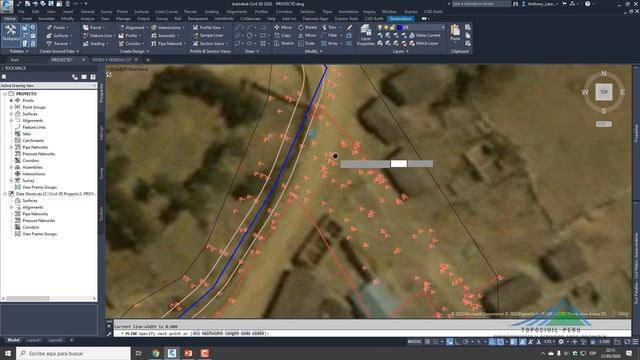This screenshot has width=640, height=360.
Task: Click the command line input field
Action: 371,333
